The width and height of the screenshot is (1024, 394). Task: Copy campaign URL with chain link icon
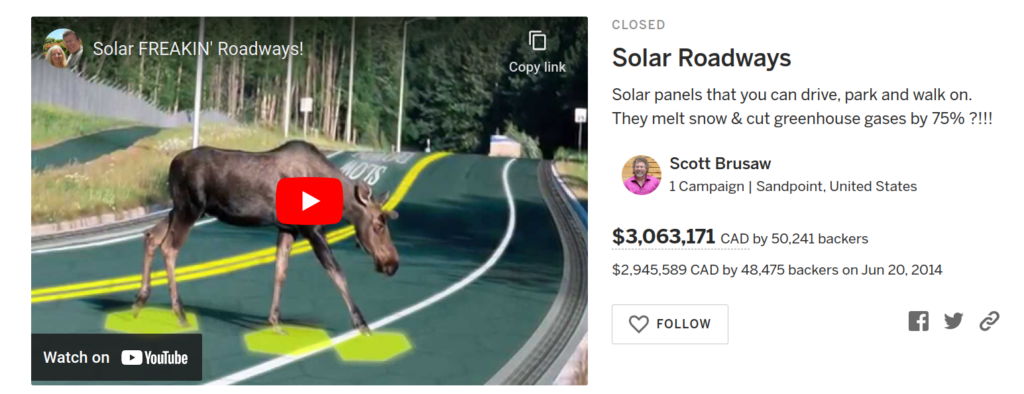[989, 321]
